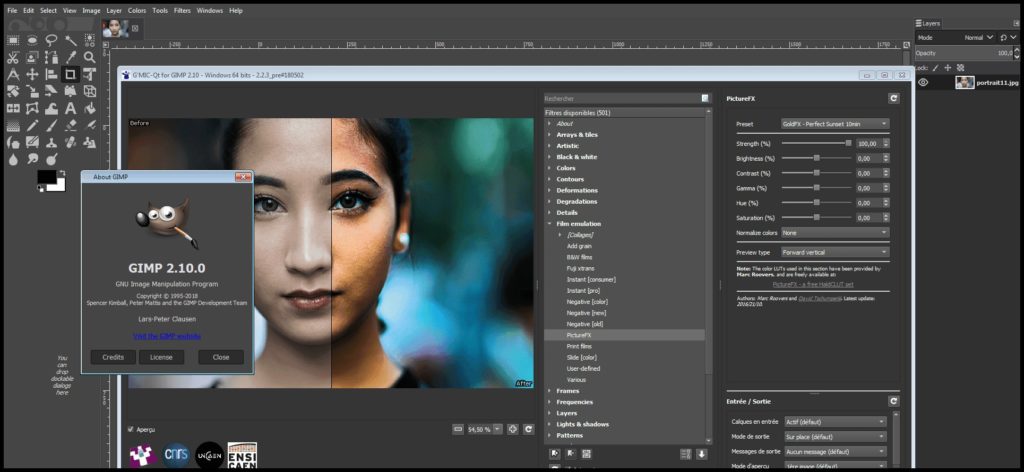This screenshot has width=1024, height=472.
Task: Click the Brightness (%) slider
Action: click(816, 158)
